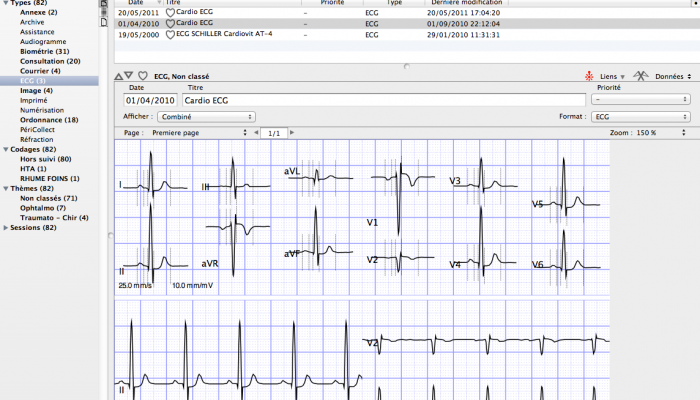Screen dimensions: 700x400
Task: Select Biométrie (31) in sidebar
Action: tap(45, 51)
